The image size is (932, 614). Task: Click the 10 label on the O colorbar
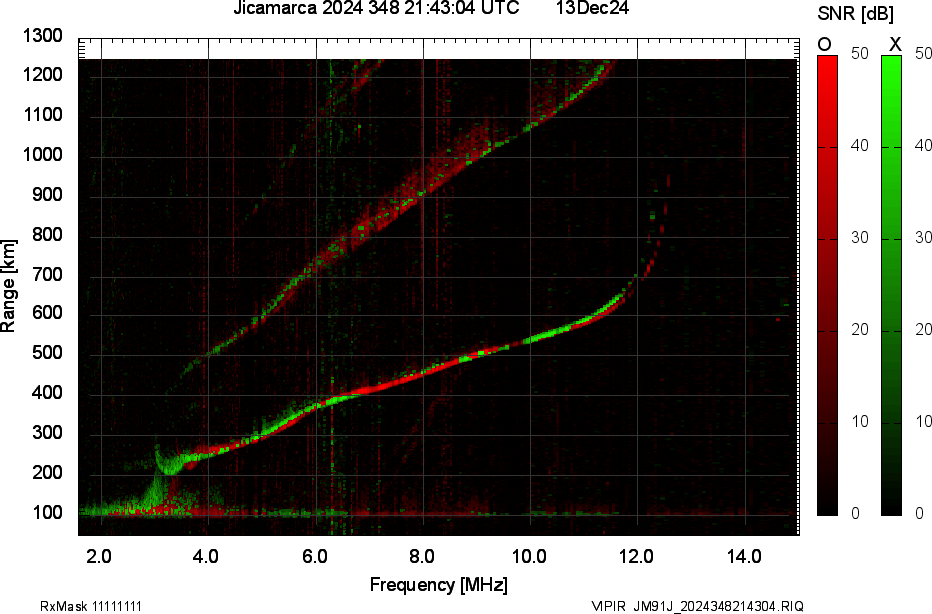click(859, 421)
